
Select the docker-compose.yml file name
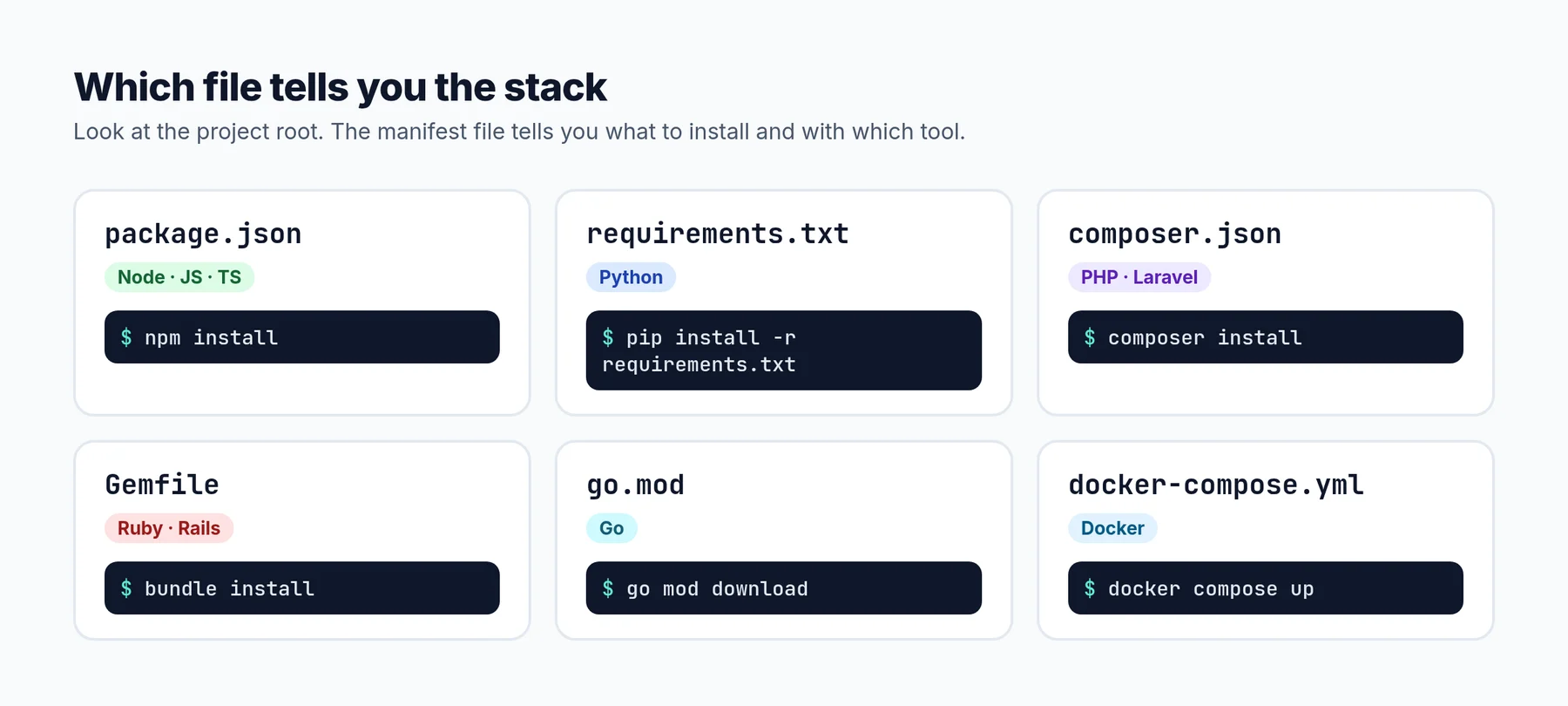pyautogui.click(x=1216, y=485)
